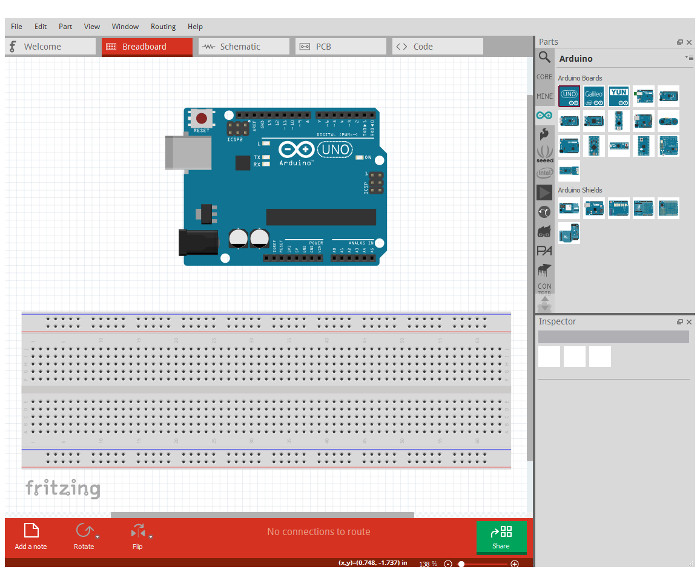
Task: Undock the Inspector panel
Action: [680, 321]
